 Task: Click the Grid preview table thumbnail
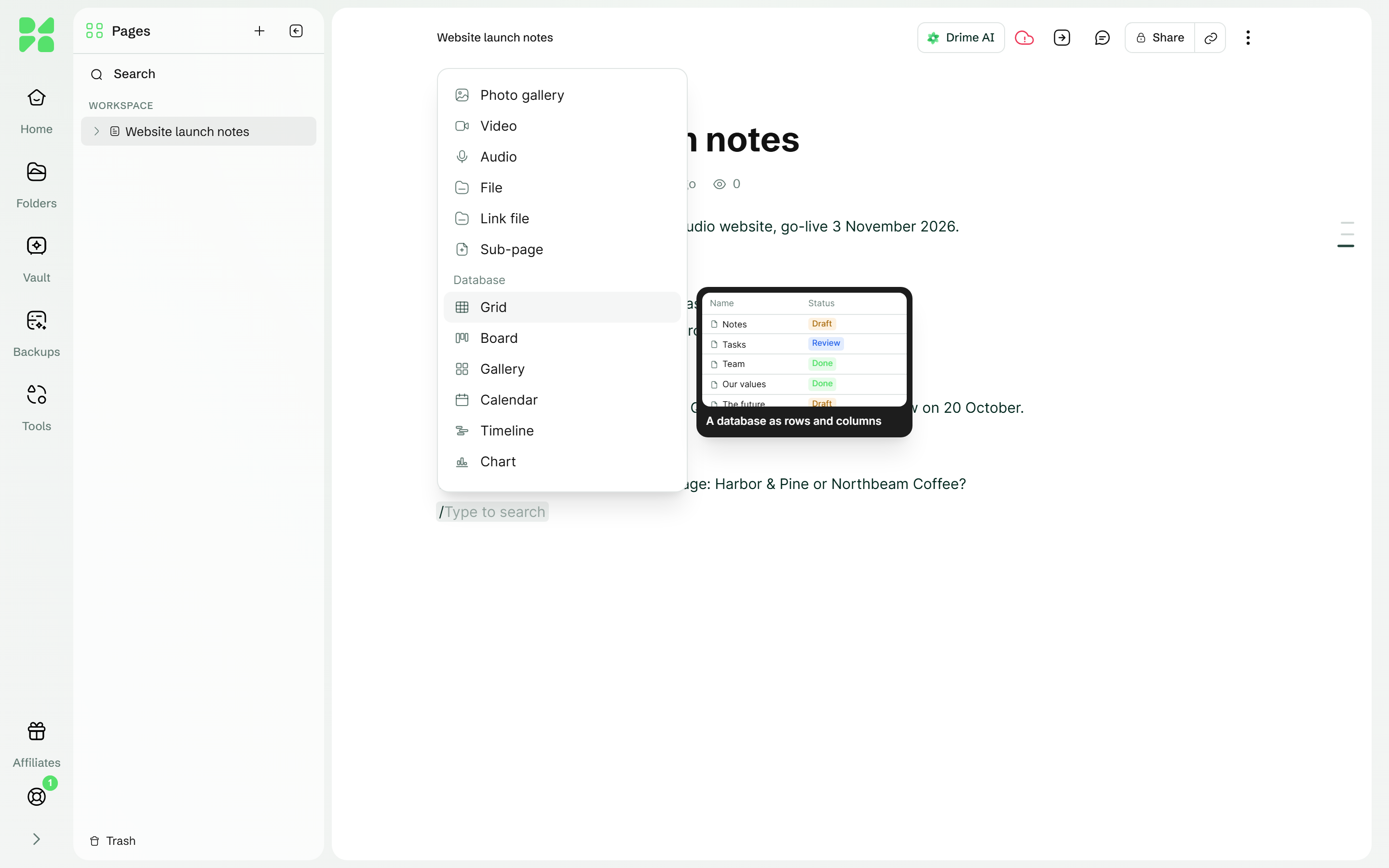[x=804, y=350]
